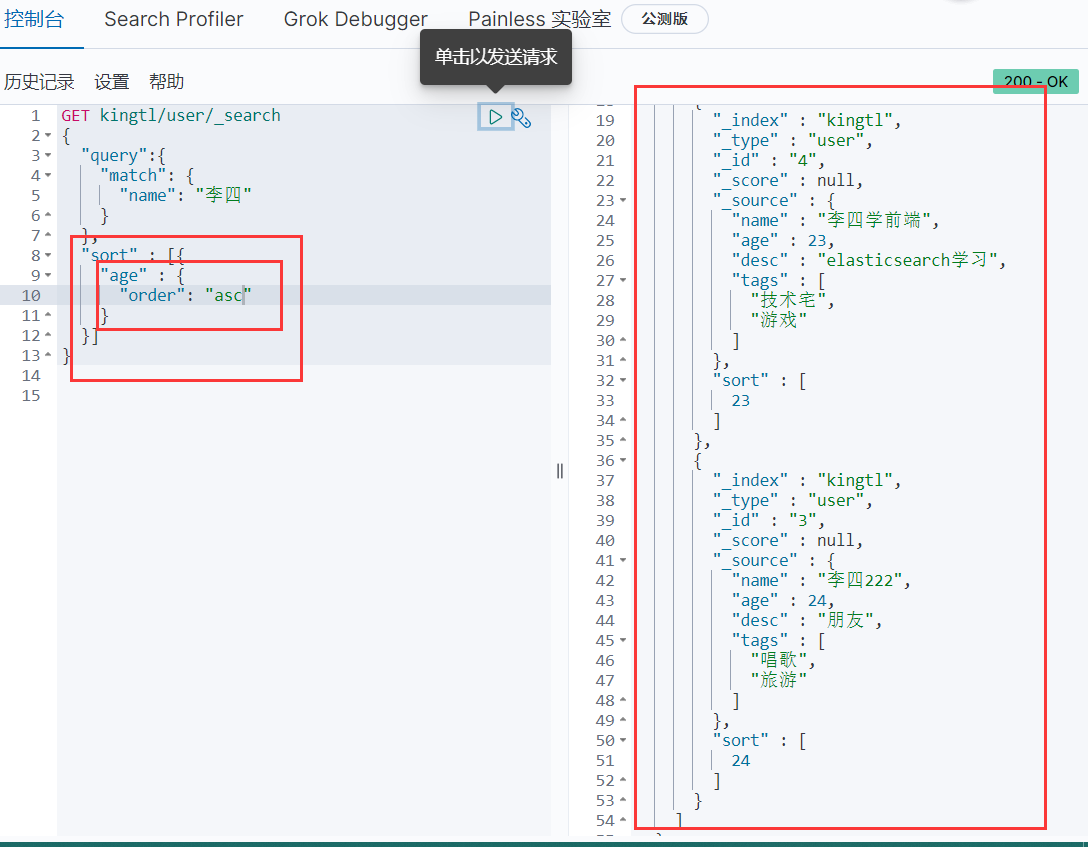Go to the 控制台 tab
Viewport: 1088px width, 847px height.
pos(34,19)
